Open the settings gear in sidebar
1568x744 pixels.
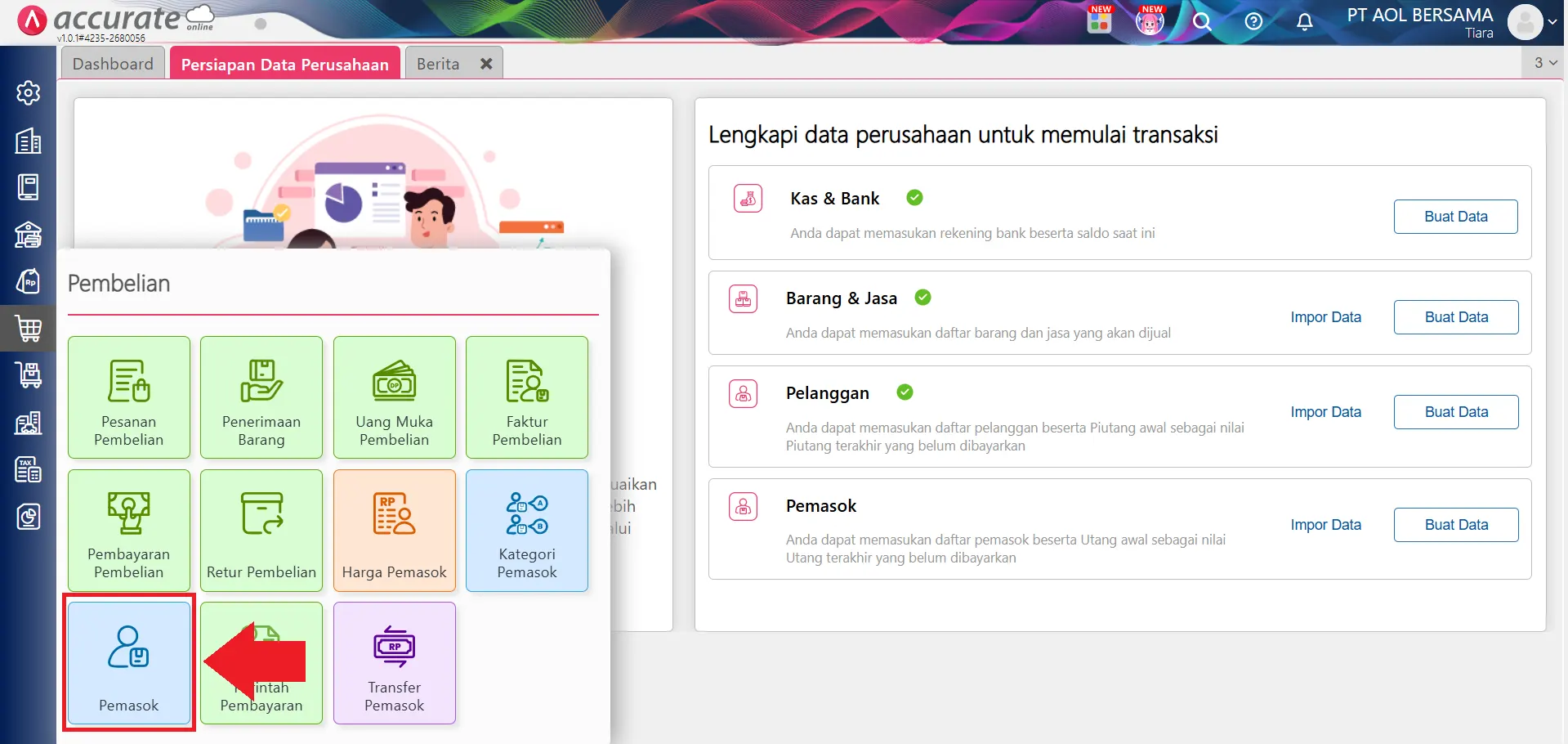(x=29, y=93)
